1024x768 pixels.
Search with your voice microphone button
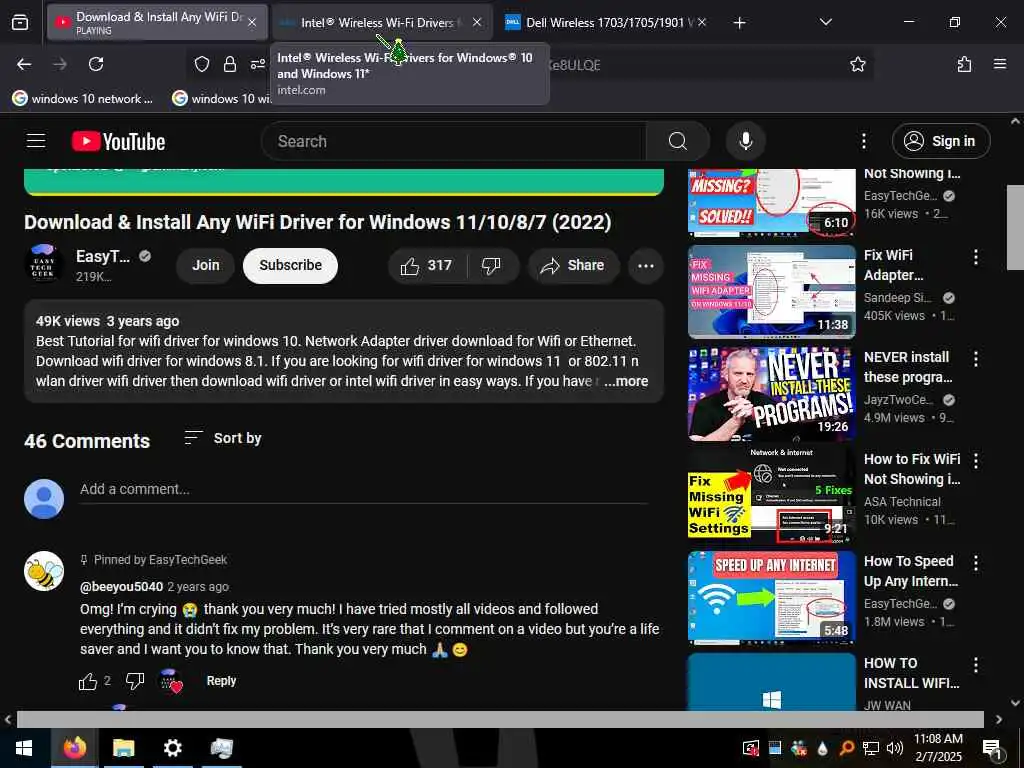[745, 141]
